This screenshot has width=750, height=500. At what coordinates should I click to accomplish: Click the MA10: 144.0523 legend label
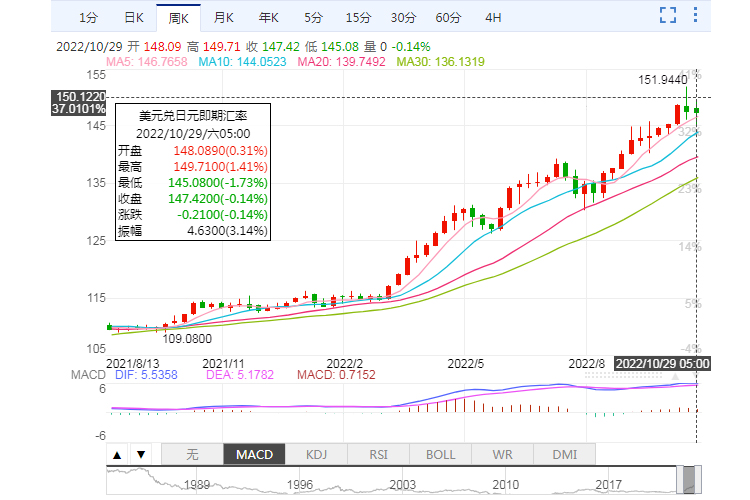(242, 62)
